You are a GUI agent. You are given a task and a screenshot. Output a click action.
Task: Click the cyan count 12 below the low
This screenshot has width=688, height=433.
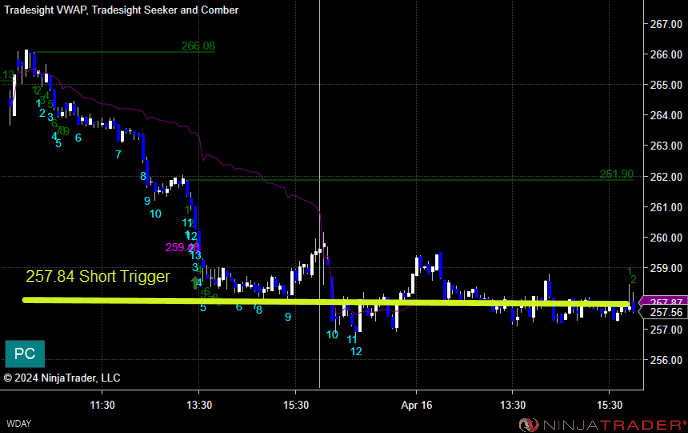click(x=356, y=351)
